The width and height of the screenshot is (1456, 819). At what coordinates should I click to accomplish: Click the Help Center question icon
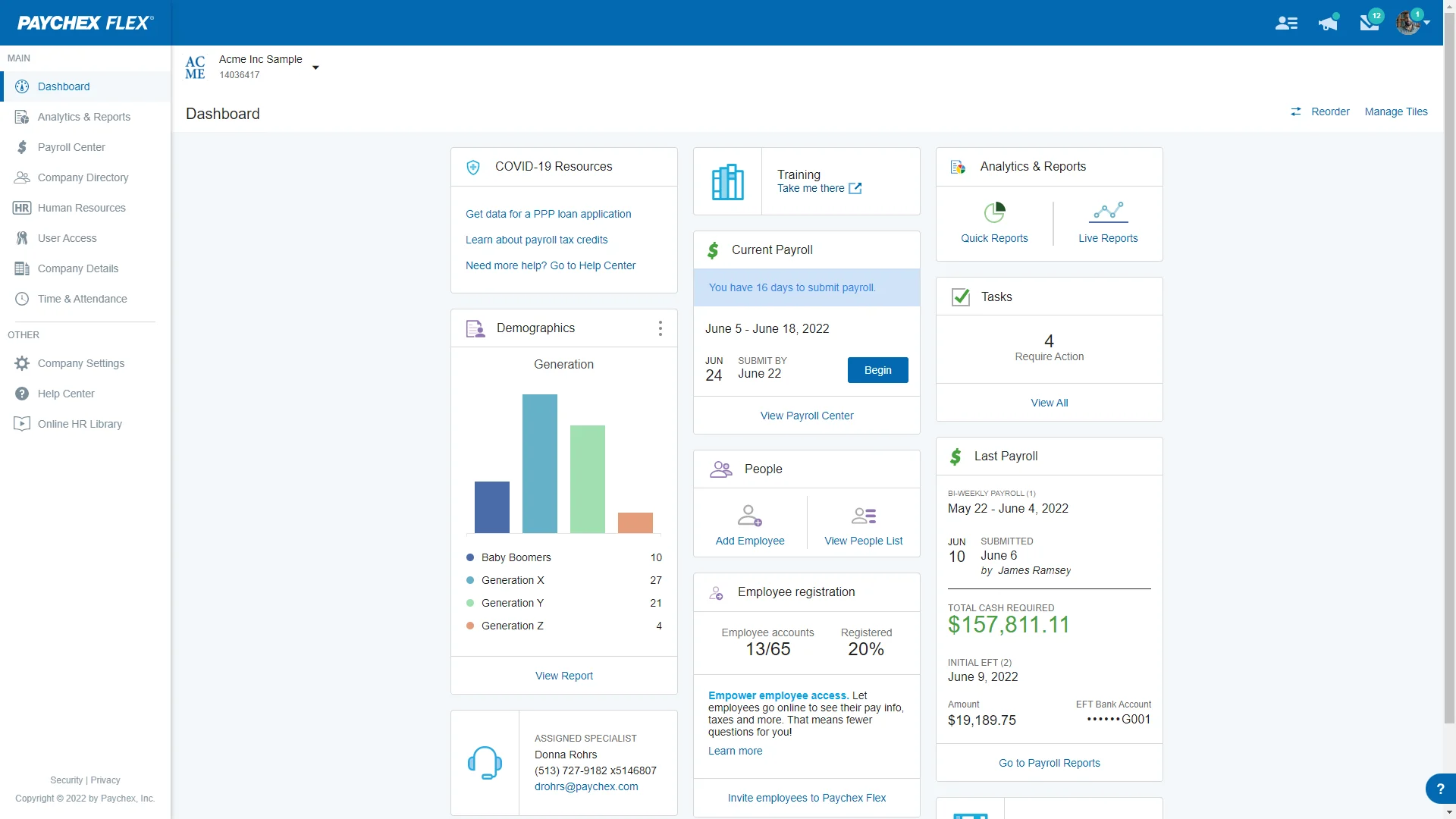tap(22, 394)
